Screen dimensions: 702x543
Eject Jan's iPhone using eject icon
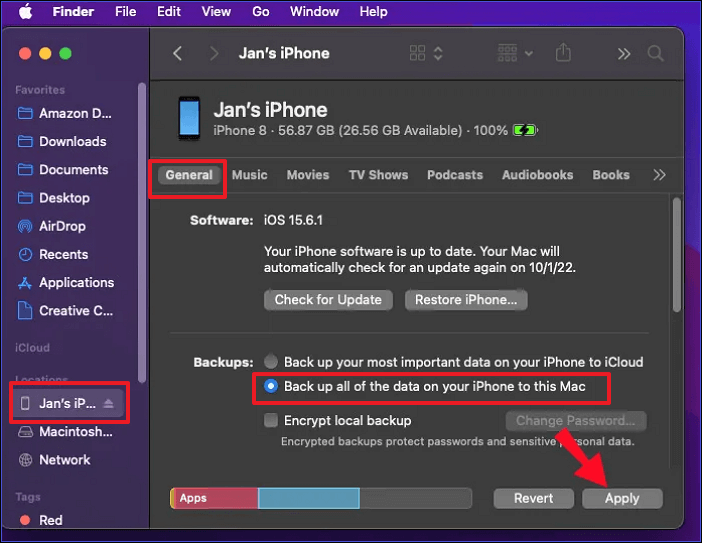(108, 403)
